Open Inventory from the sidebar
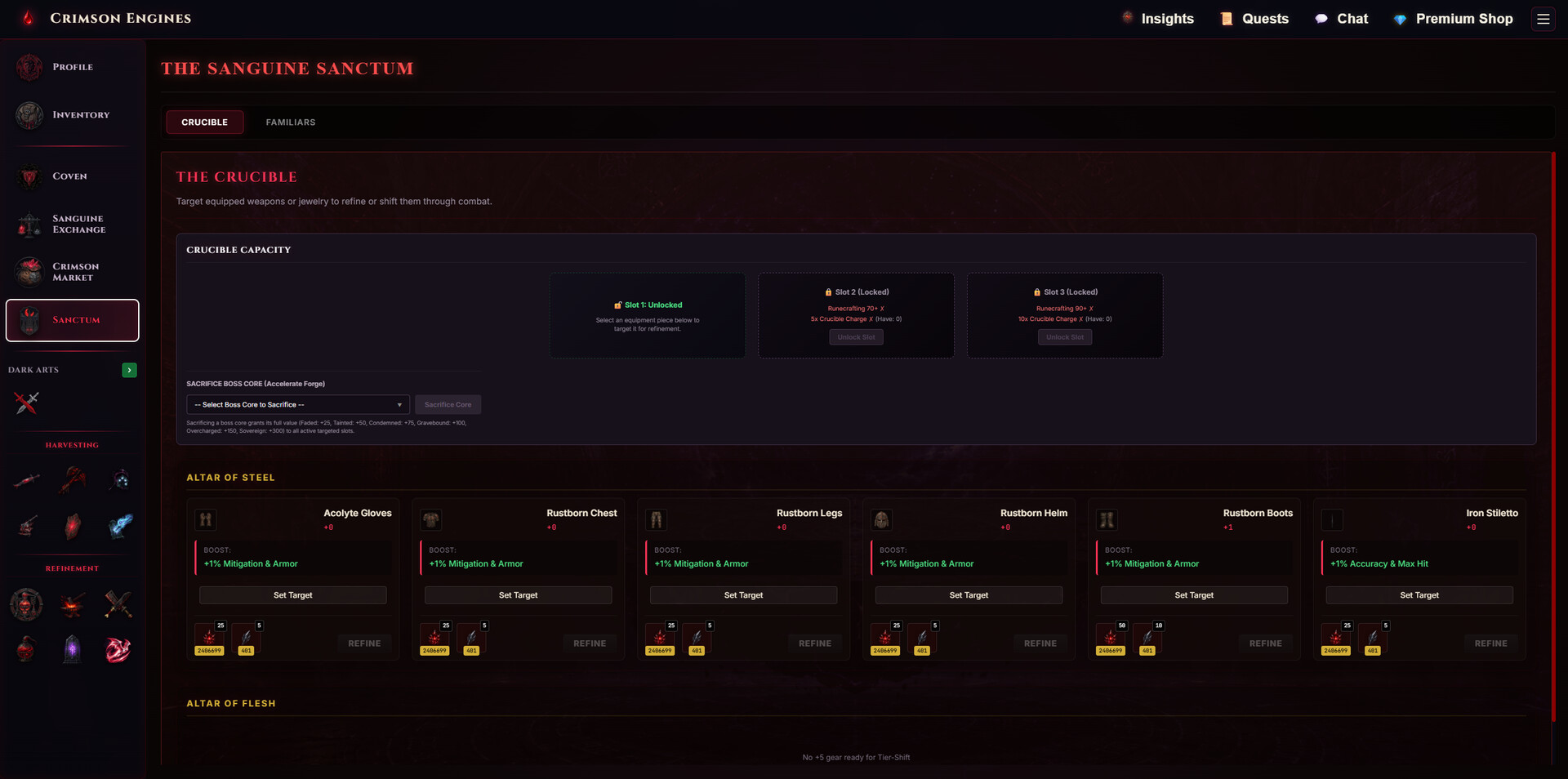 coord(72,115)
